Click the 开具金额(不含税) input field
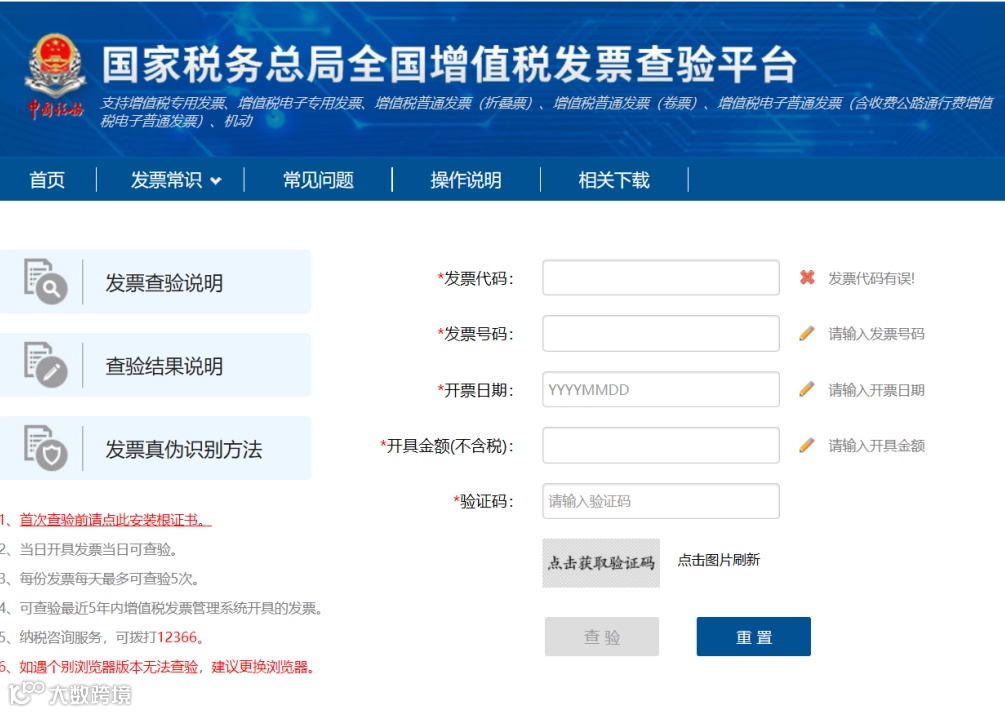Viewport: 1005px width, 713px height. [x=661, y=445]
